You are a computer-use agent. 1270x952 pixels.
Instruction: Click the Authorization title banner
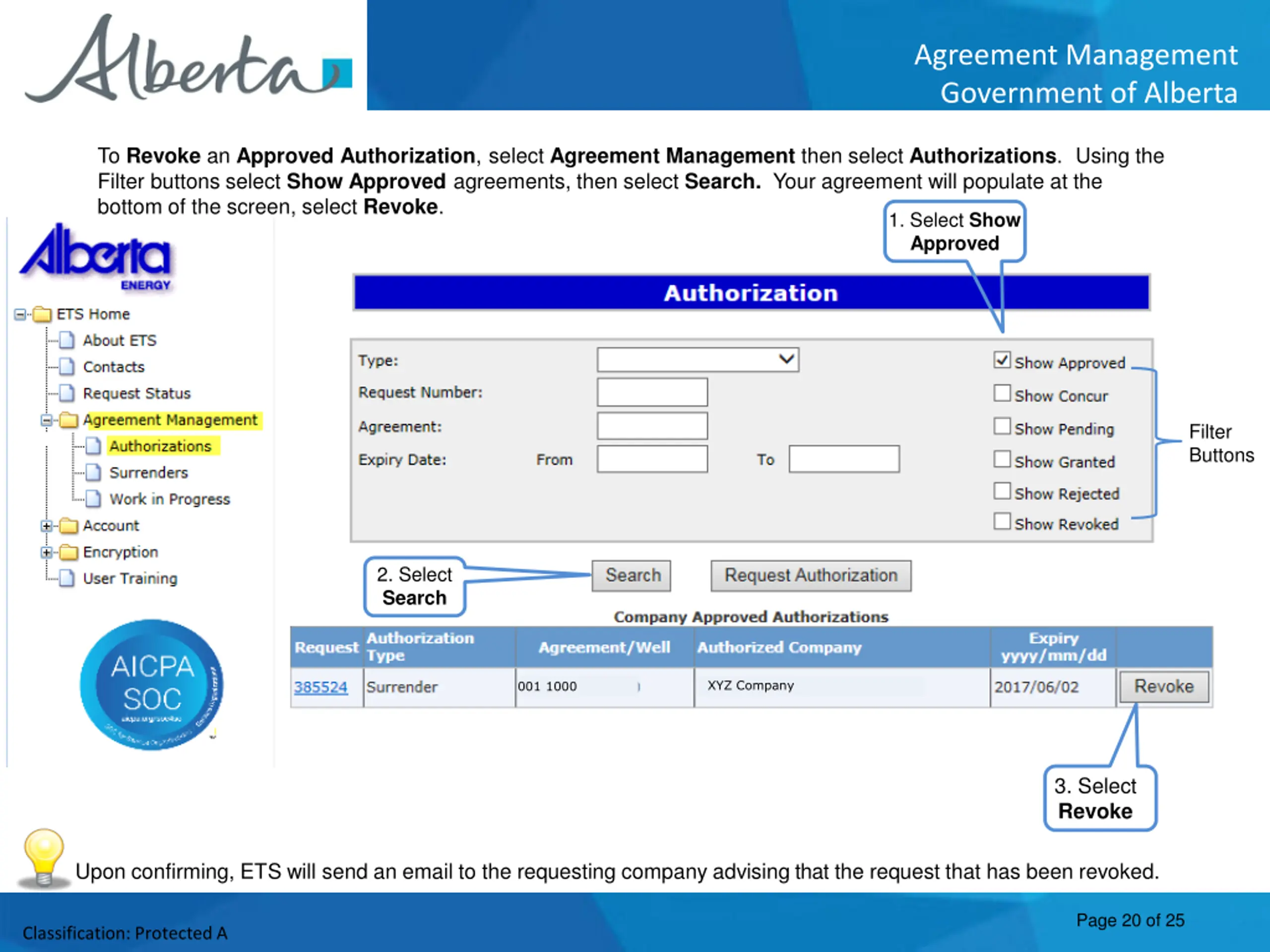pos(751,293)
